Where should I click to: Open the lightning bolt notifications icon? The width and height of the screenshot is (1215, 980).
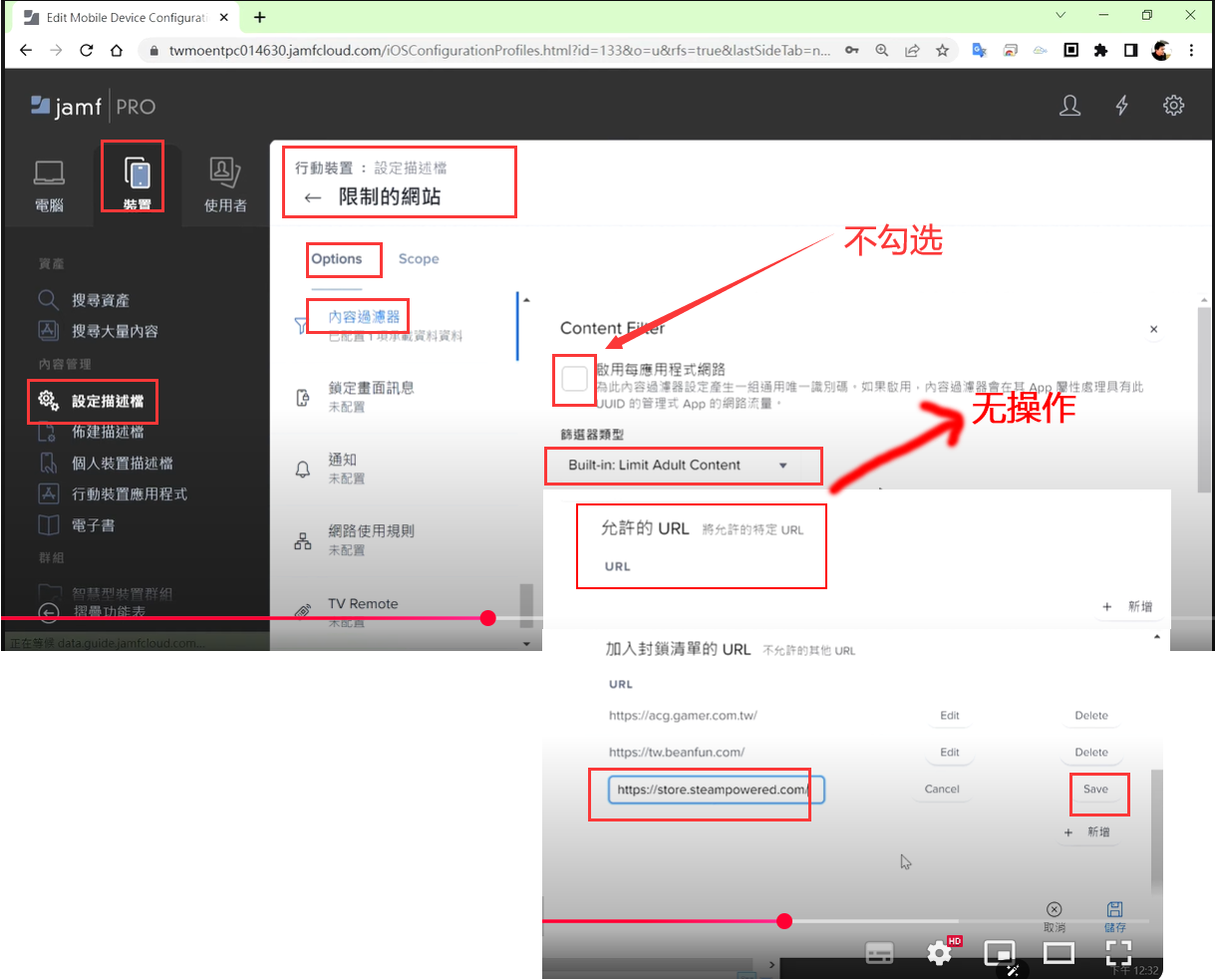point(1122,106)
